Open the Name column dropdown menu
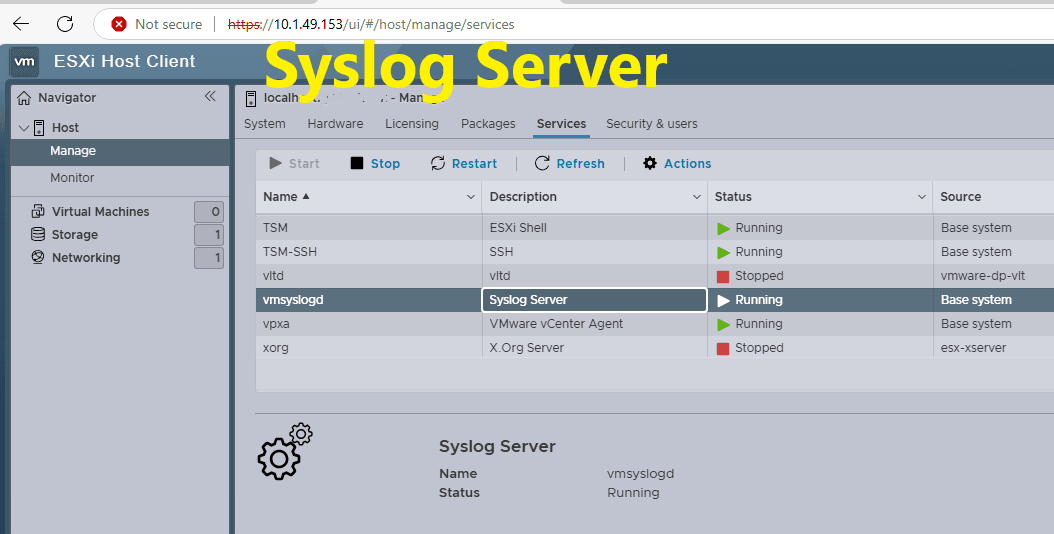1054x534 pixels. [x=471, y=197]
